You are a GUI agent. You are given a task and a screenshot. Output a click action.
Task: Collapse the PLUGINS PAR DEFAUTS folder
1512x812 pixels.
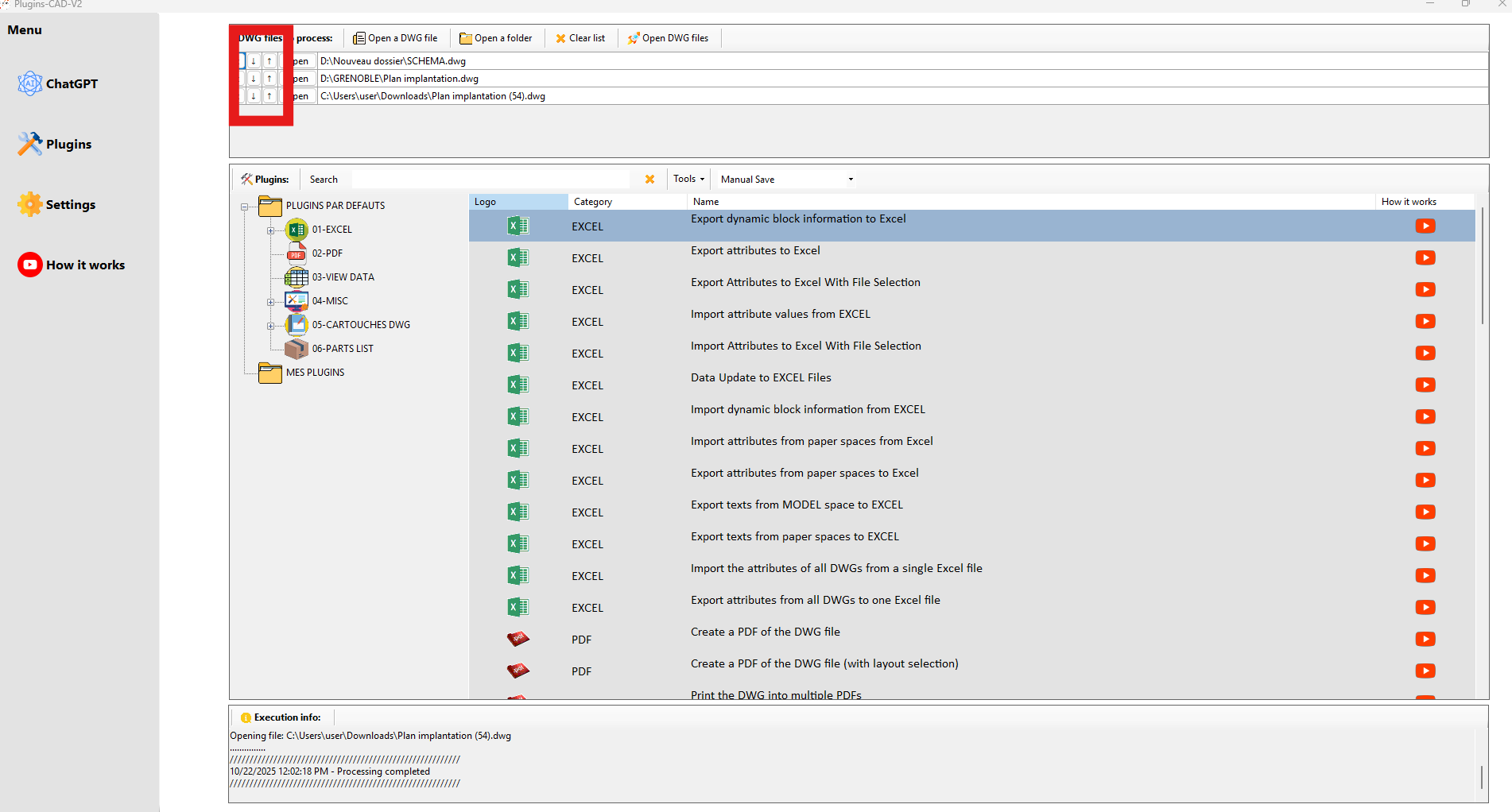(x=244, y=207)
